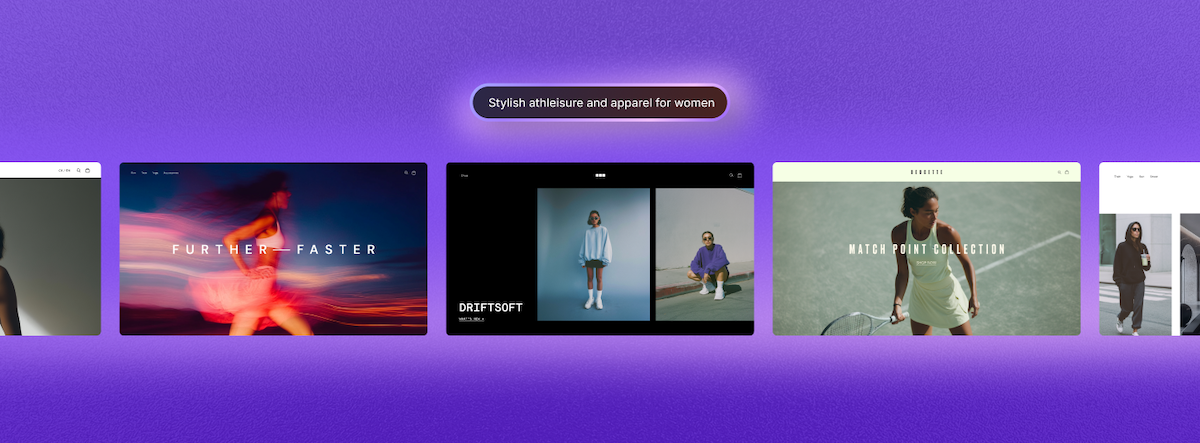The height and width of the screenshot is (443, 1200).
Task: Open the Shop link on Driftsoft template
Action: (464, 175)
